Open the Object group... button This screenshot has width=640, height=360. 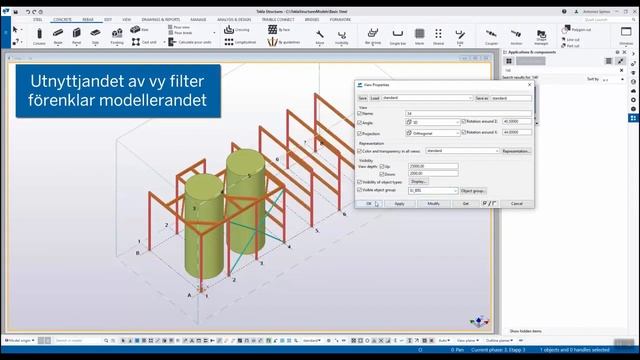pyautogui.click(x=473, y=191)
